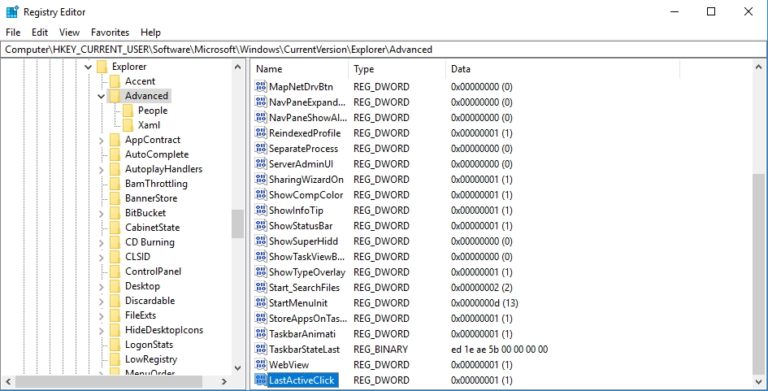
Task: Click the values pane scroll-down arrow
Action: pos(758,381)
